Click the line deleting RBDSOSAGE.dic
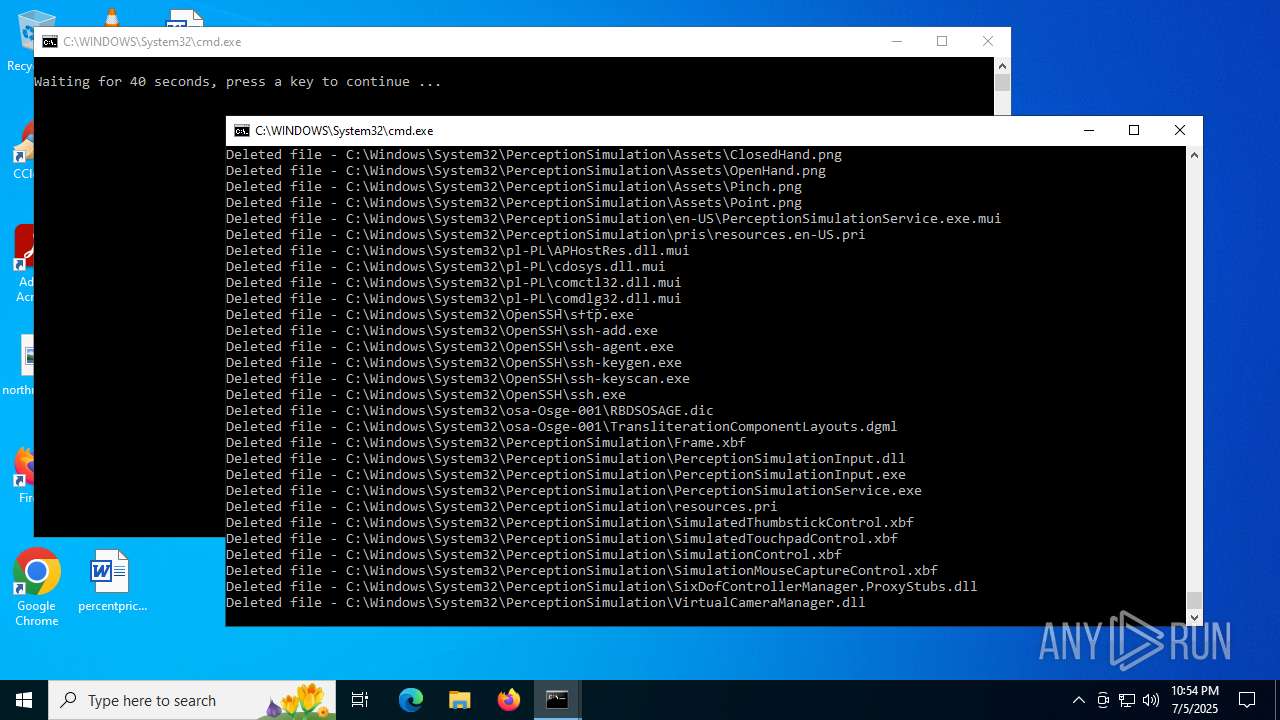 [470, 411]
